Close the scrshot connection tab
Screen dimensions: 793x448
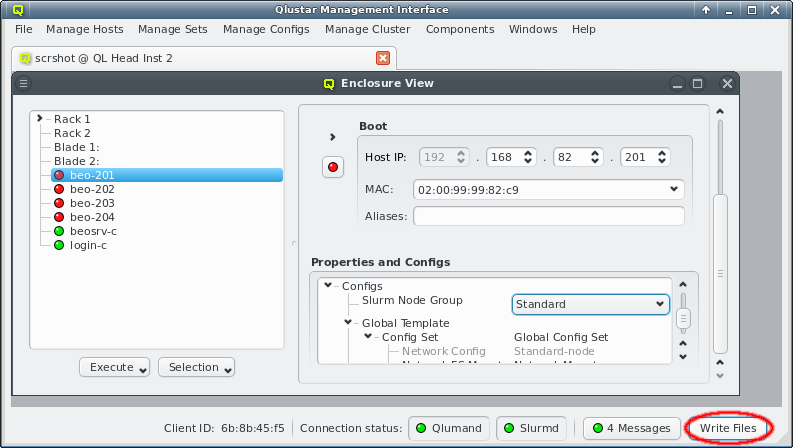click(383, 58)
